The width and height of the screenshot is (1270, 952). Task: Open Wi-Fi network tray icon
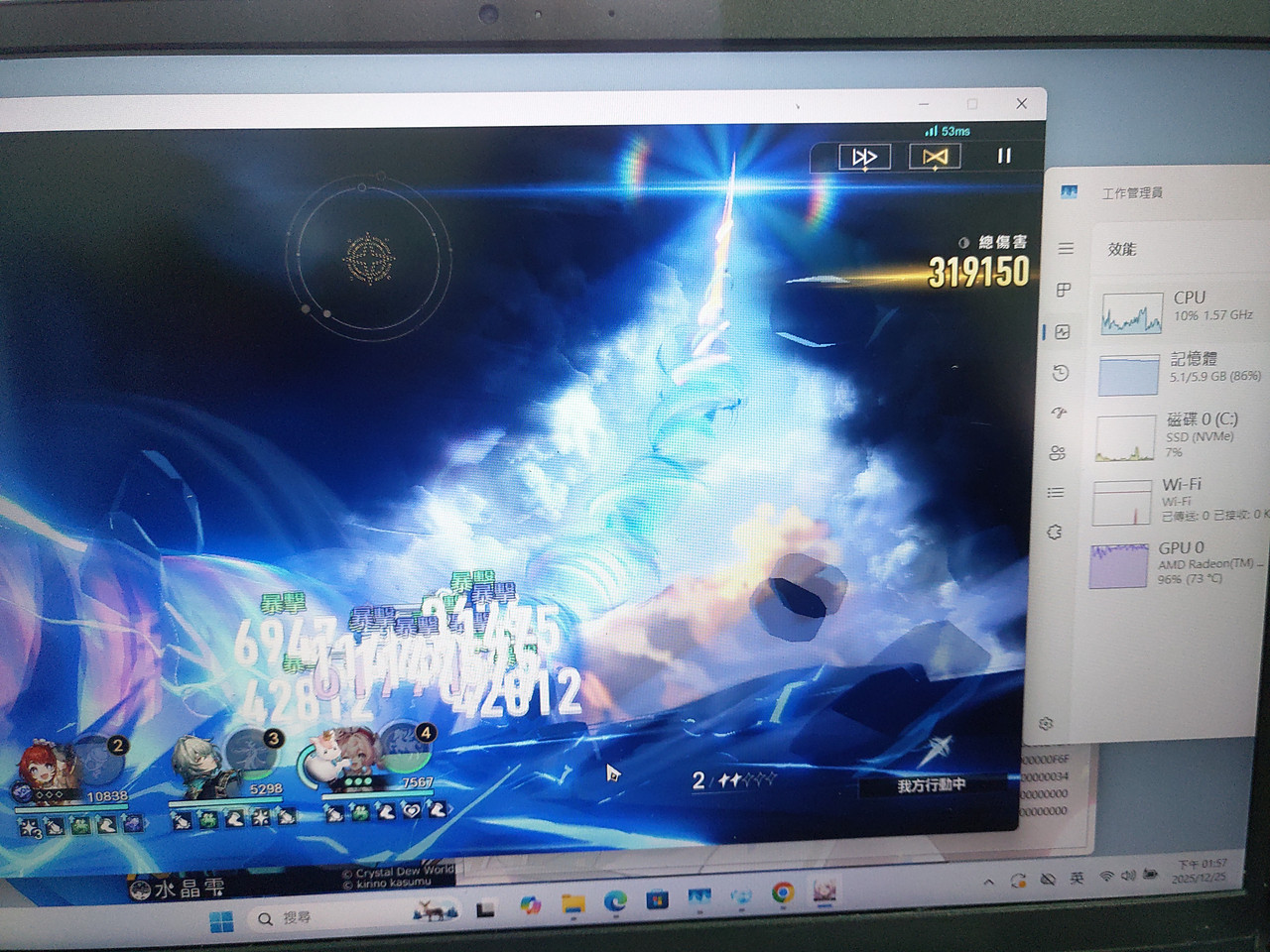(1106, 878)
